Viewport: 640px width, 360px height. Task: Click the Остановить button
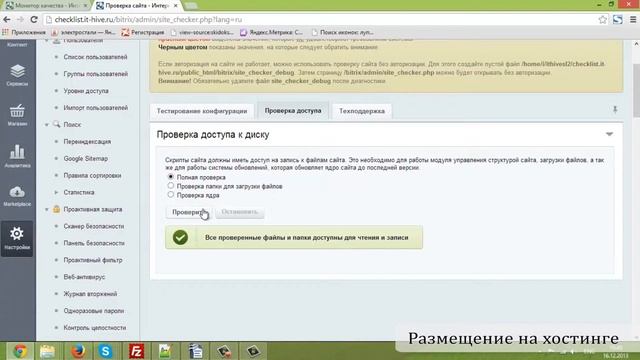[x=240, y=212]
